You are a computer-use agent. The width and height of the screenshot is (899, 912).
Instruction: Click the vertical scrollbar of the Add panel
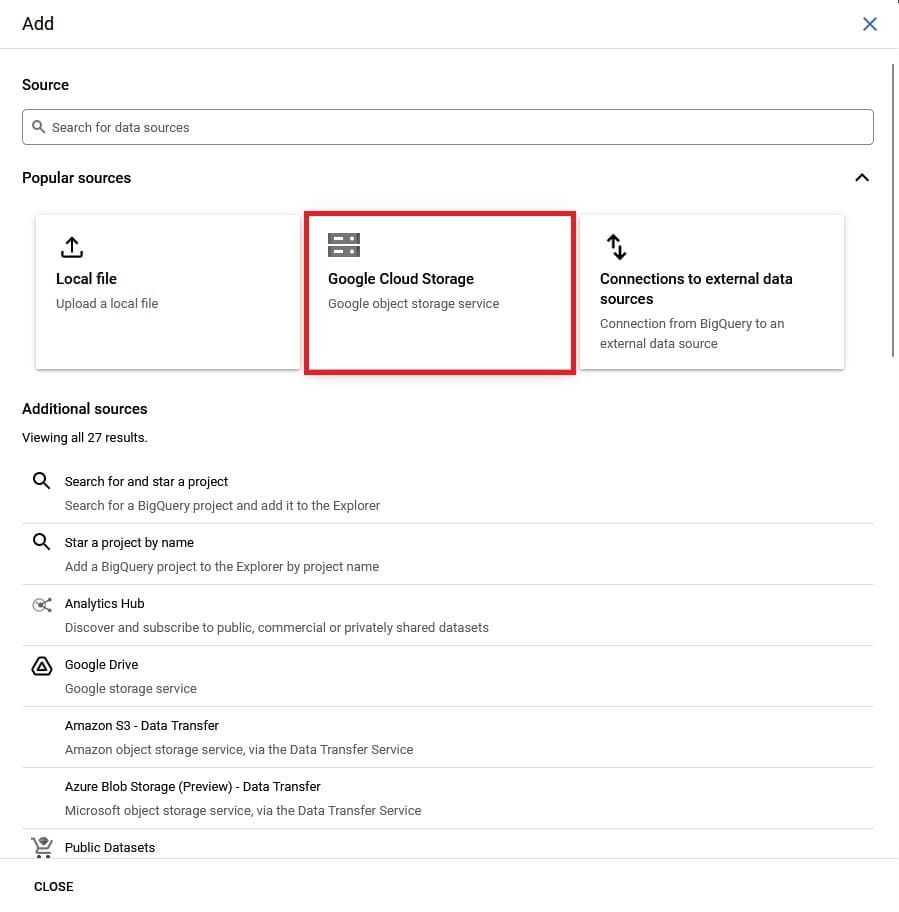[x=893, y=210]
